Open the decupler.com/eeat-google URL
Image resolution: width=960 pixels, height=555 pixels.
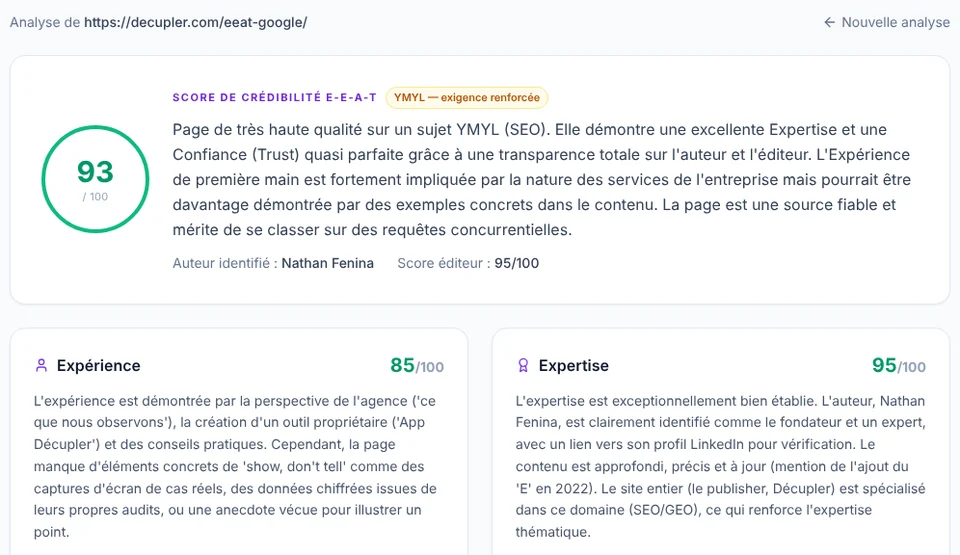(195, 23)
